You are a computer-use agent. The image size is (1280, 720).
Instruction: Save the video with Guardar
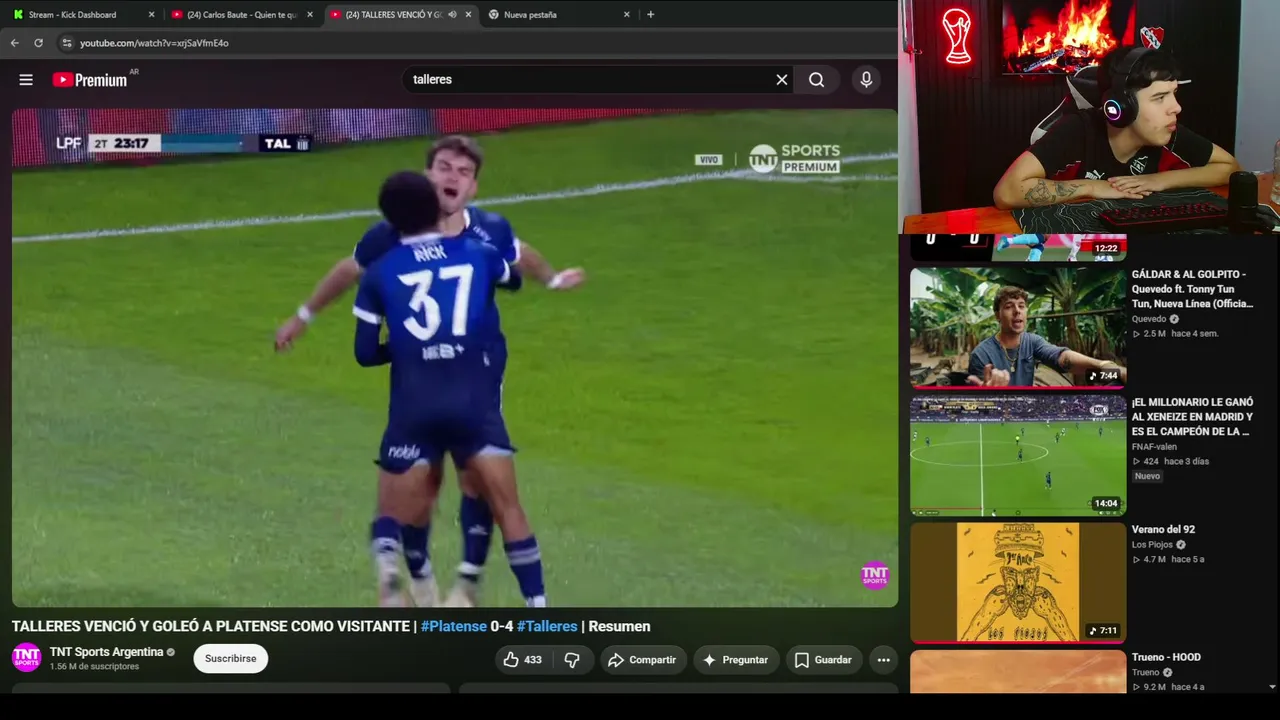click(823, 660)
